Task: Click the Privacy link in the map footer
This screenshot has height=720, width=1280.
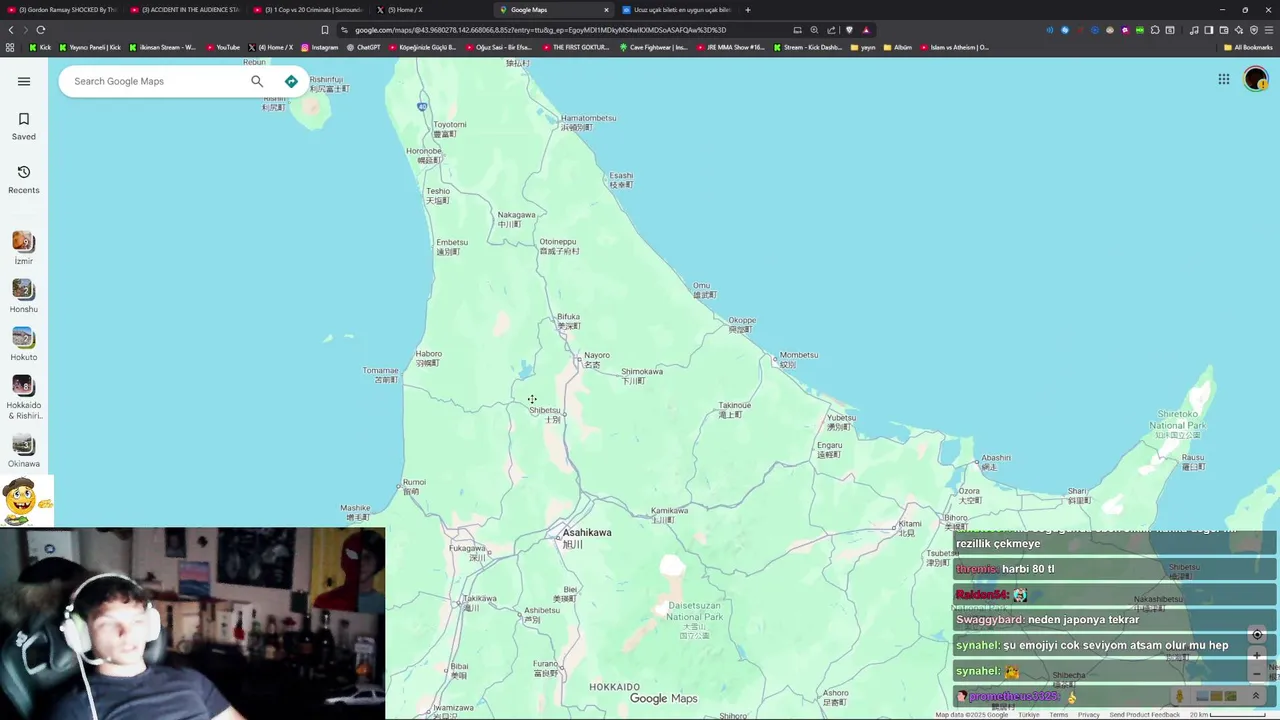Action: click(x=1088, y=715)
